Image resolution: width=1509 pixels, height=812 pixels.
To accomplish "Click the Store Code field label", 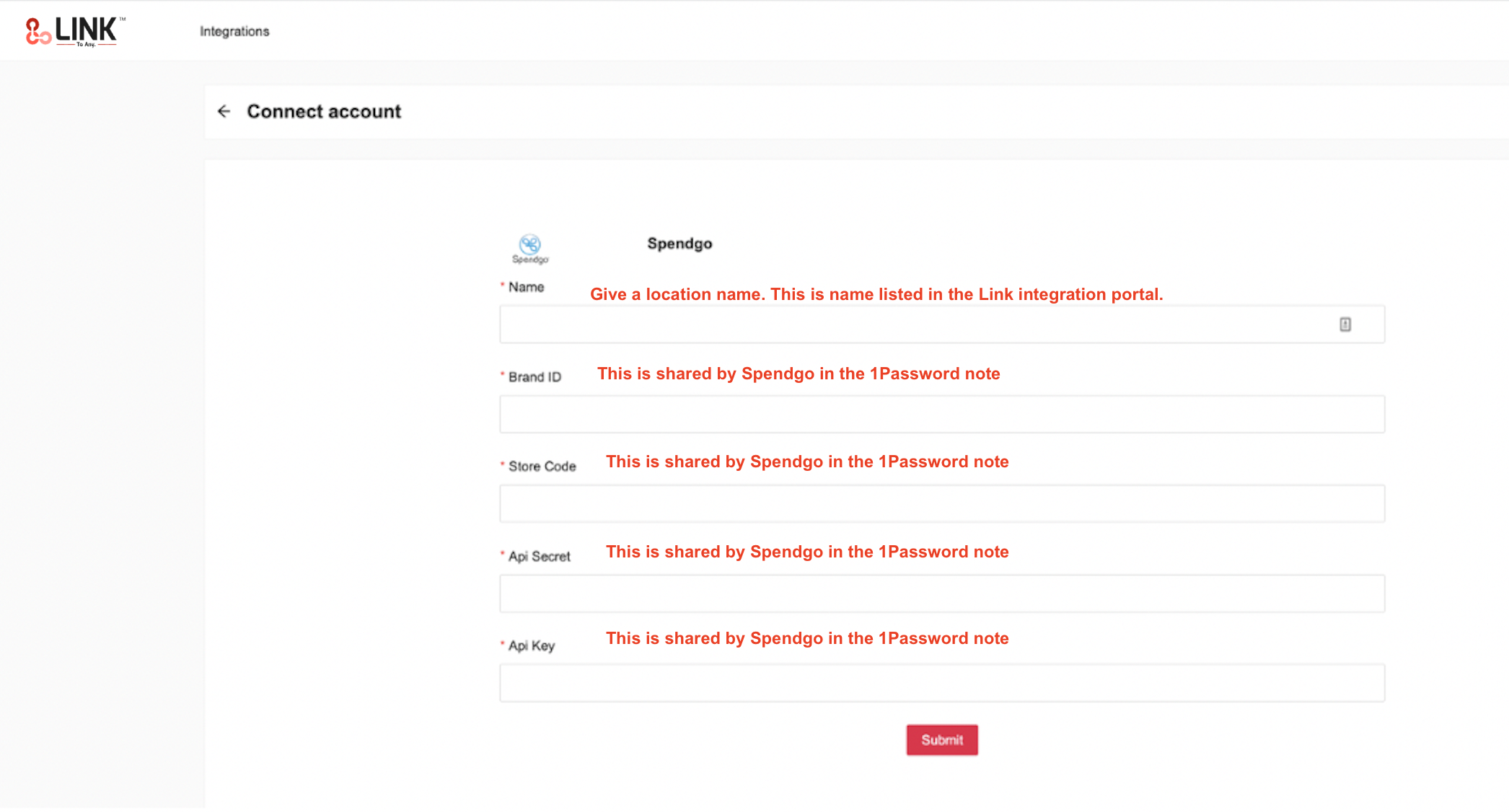I will 542,467.
